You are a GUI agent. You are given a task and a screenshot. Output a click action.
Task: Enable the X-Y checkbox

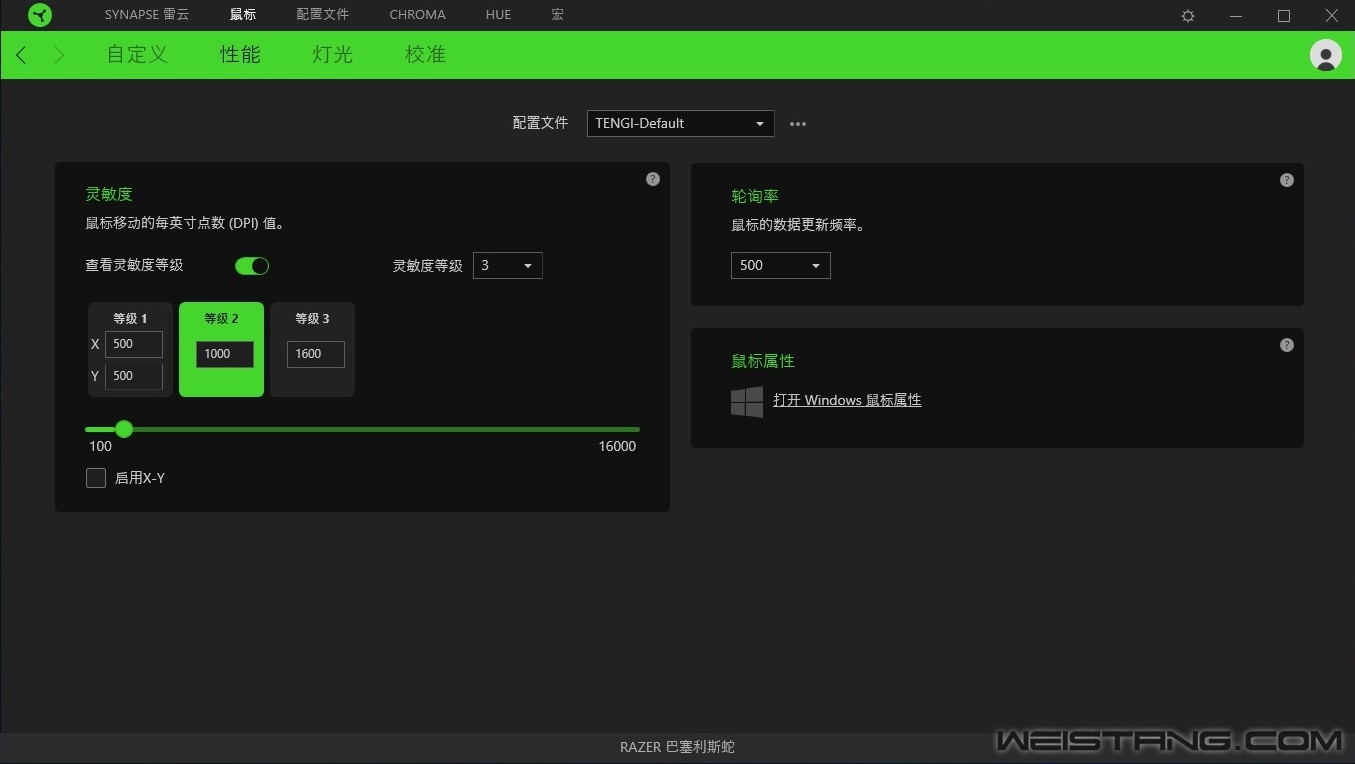[x=96, y=478]
